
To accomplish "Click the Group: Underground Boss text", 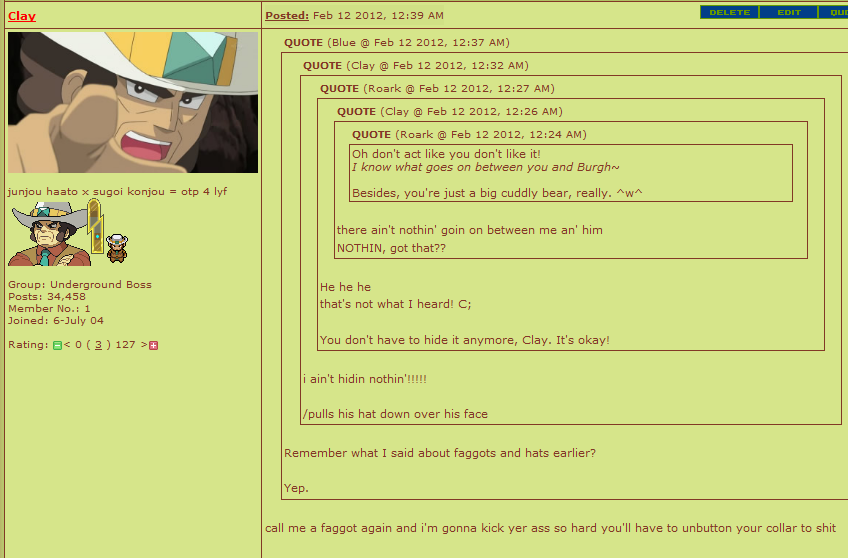I will (x=80, y=284).
